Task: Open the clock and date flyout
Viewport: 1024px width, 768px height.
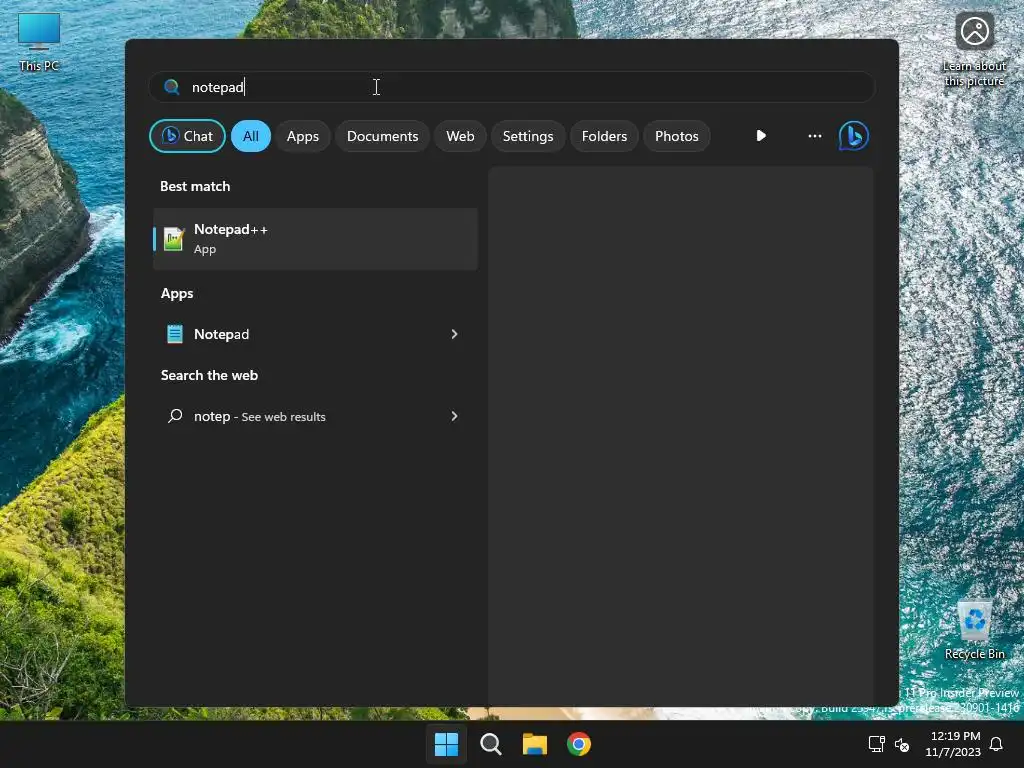Action: click(x=953, y=744)
